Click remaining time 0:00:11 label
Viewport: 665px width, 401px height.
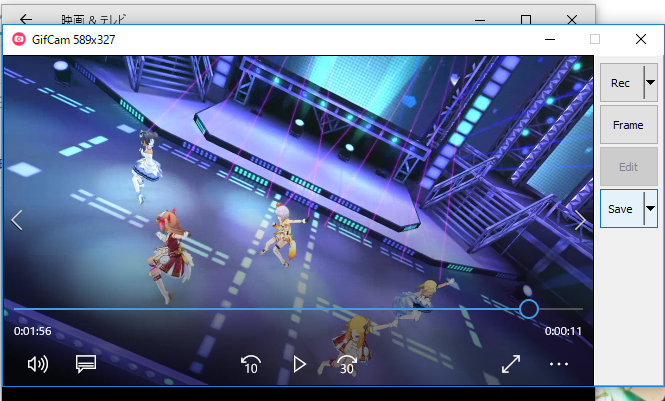pyautogui.click(x=563, y=331)
